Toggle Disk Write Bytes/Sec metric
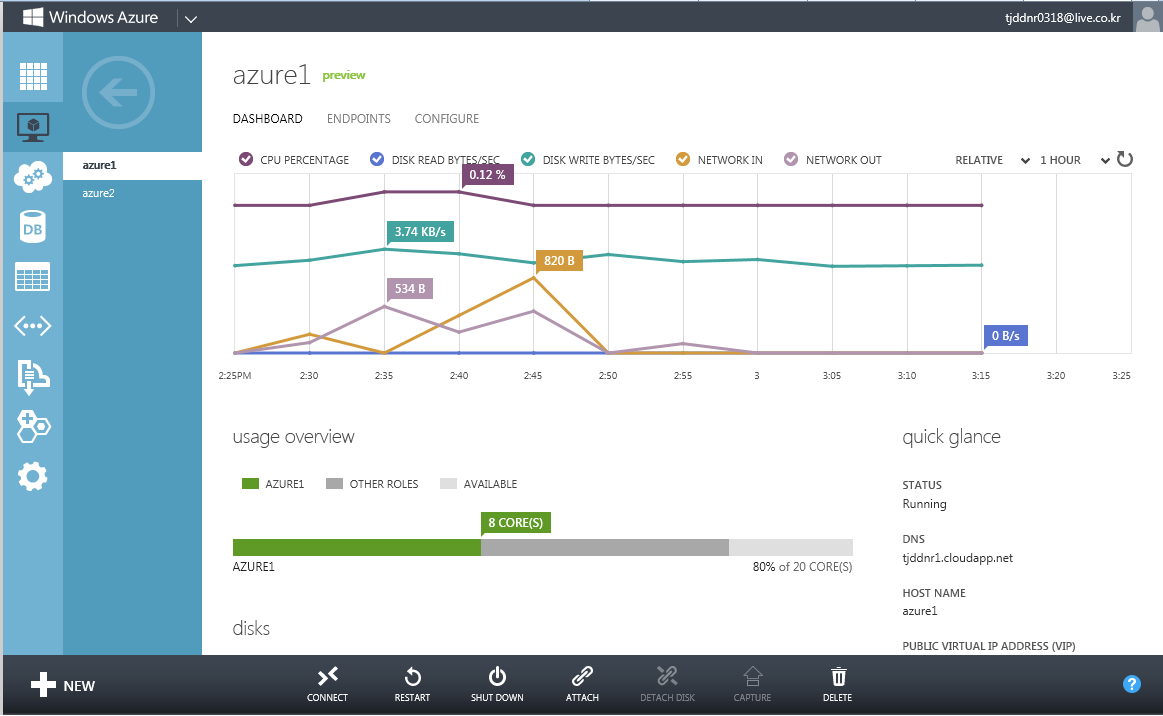The image size is (1163, 716). click(x=528, y=160)
